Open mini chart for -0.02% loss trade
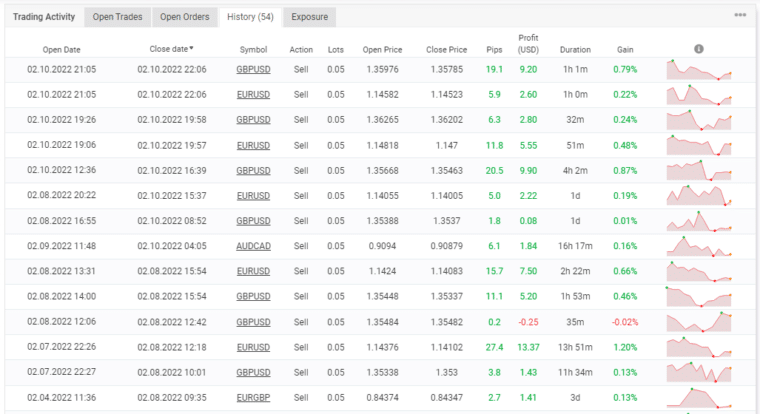760x414 pixels. (699, 321)
